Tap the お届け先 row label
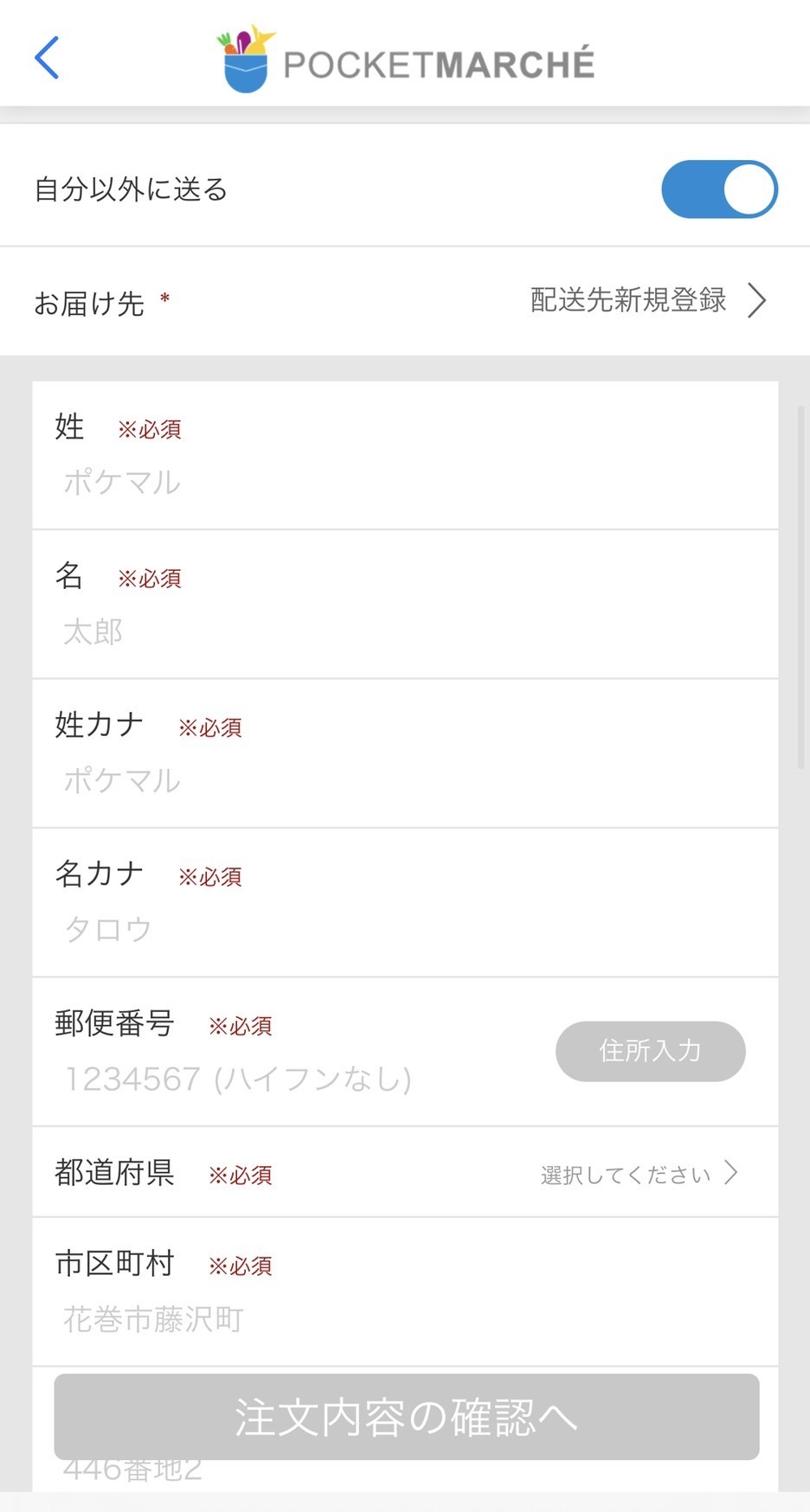This screenshot has height=1512, width=810. (89, 304)
